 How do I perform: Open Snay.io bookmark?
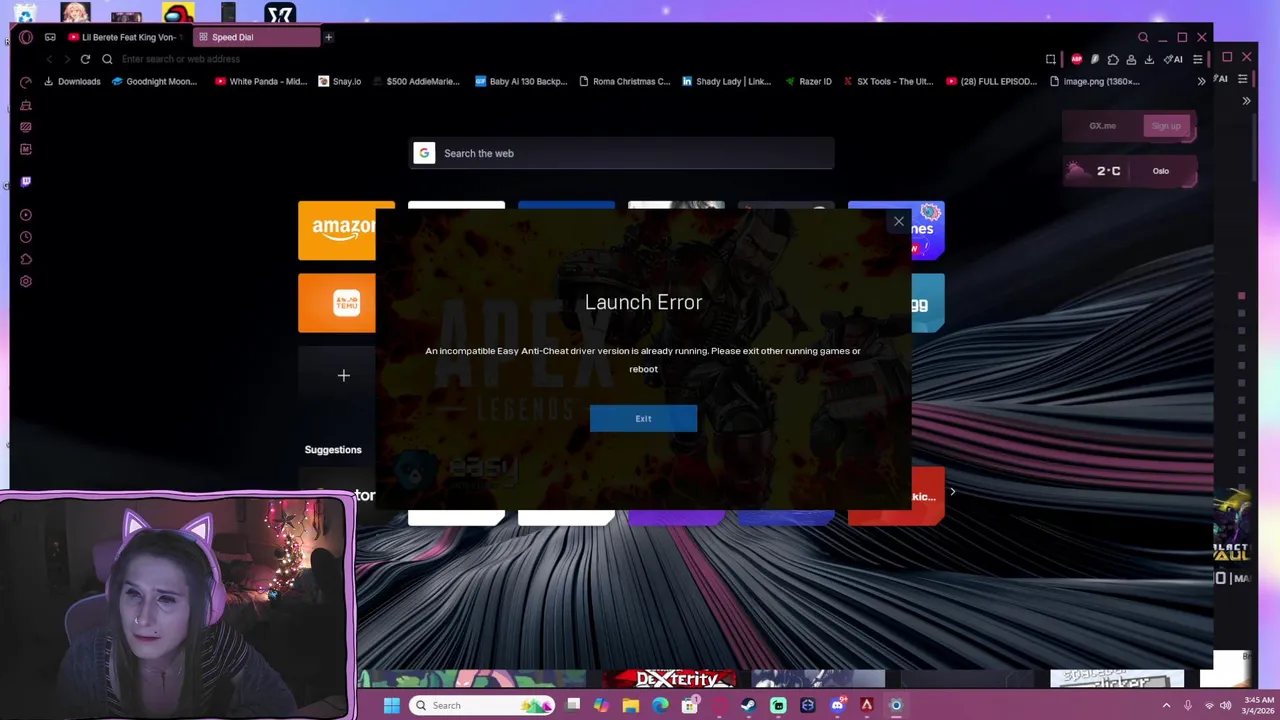(x=340, y=81)
